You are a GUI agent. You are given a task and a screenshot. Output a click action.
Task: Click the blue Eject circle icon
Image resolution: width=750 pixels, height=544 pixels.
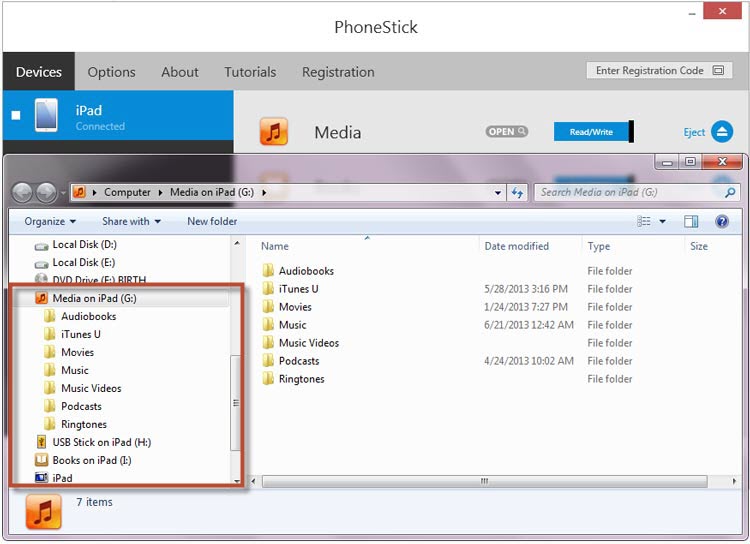pos(722,132)
